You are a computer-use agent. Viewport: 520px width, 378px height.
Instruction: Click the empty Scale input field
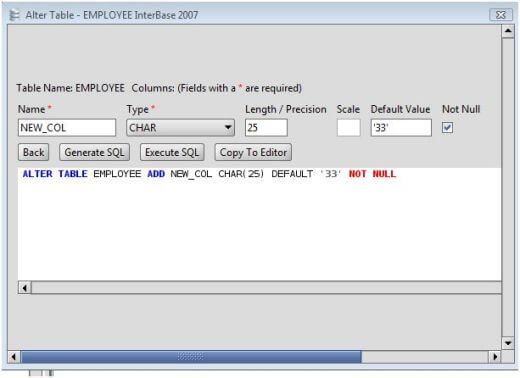(x=348, y=128)
